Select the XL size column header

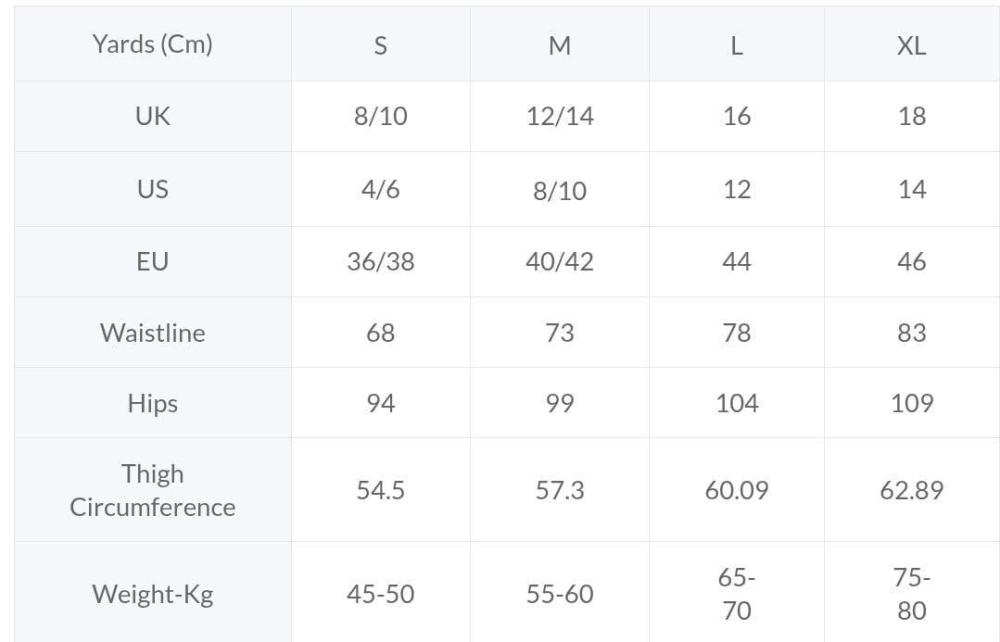tap(912, 44)
